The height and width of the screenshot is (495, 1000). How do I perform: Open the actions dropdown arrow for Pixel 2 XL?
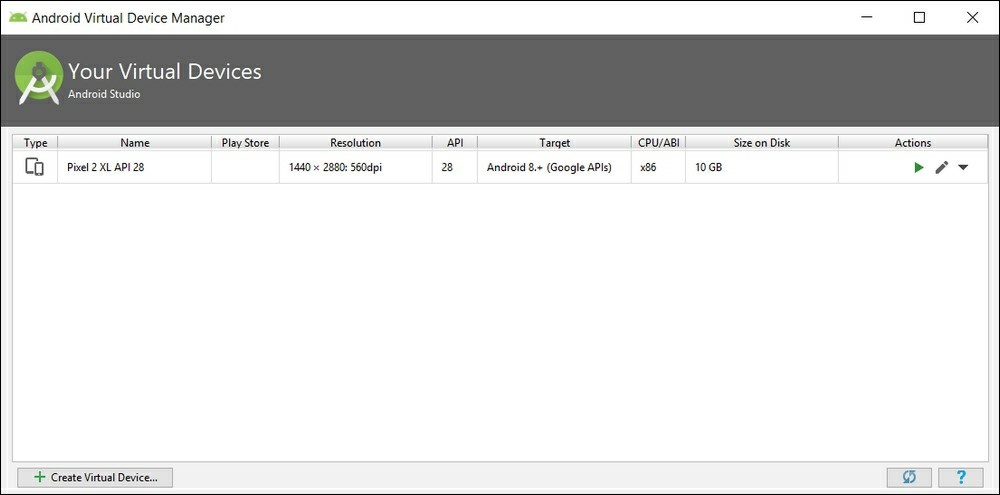963,168
